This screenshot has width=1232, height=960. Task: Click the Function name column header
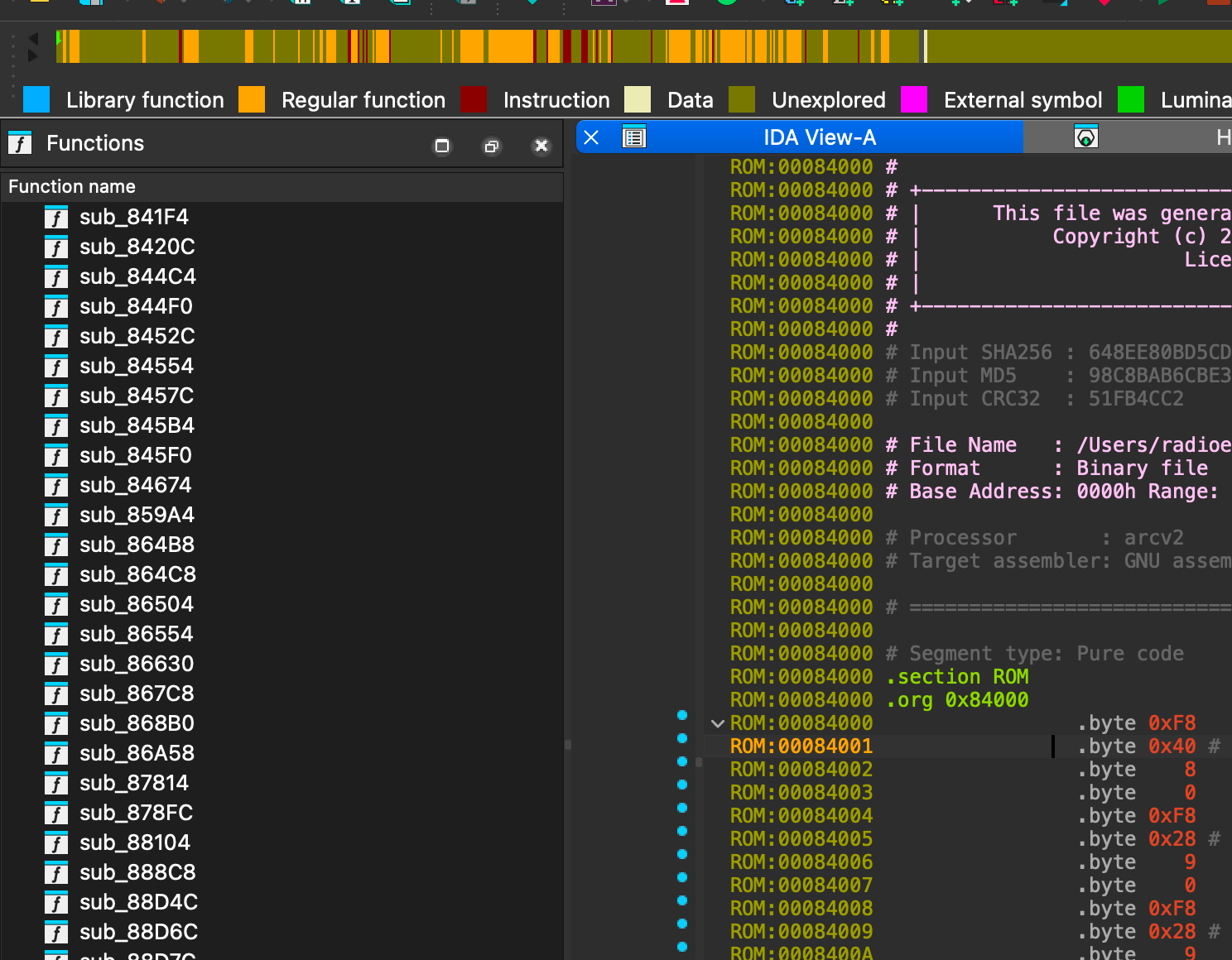click(x=282, y=186)
